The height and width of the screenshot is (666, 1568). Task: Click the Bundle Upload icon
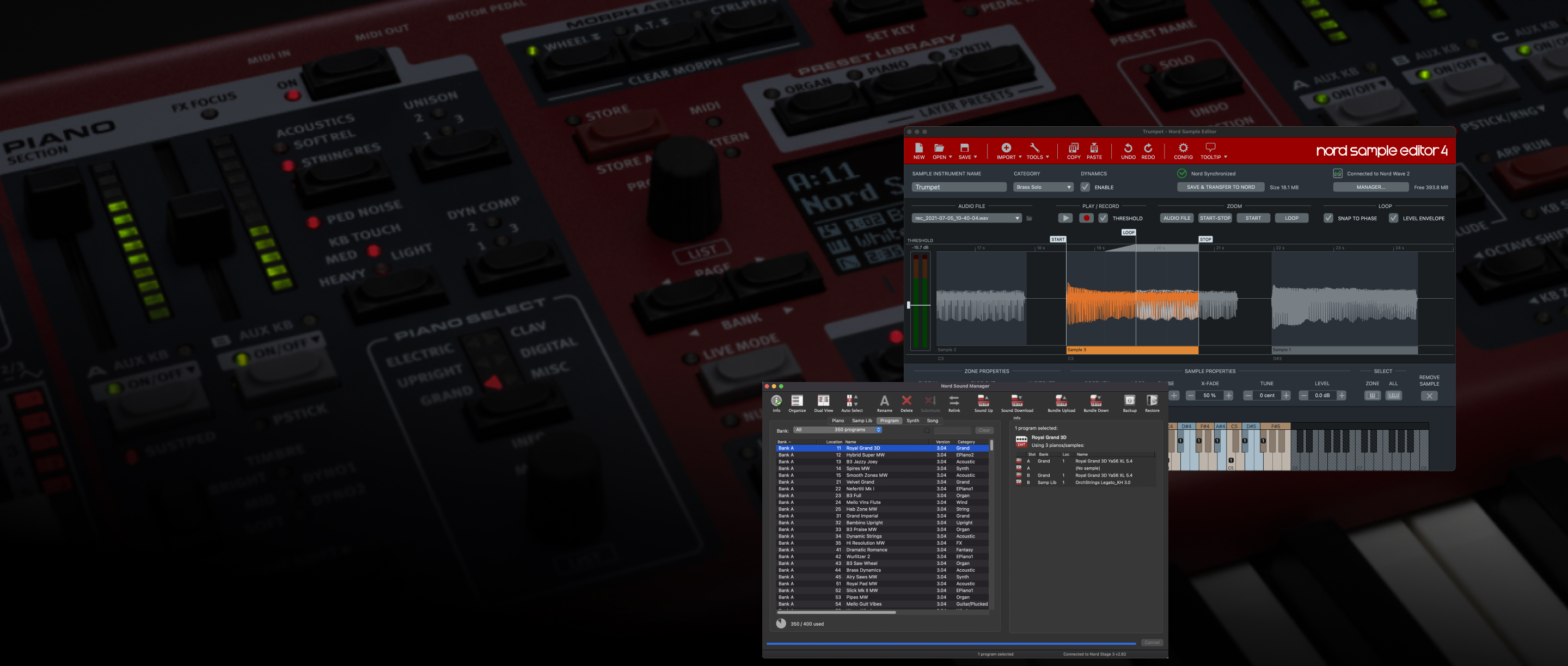pyautogui.click(x=1061, y=403)
